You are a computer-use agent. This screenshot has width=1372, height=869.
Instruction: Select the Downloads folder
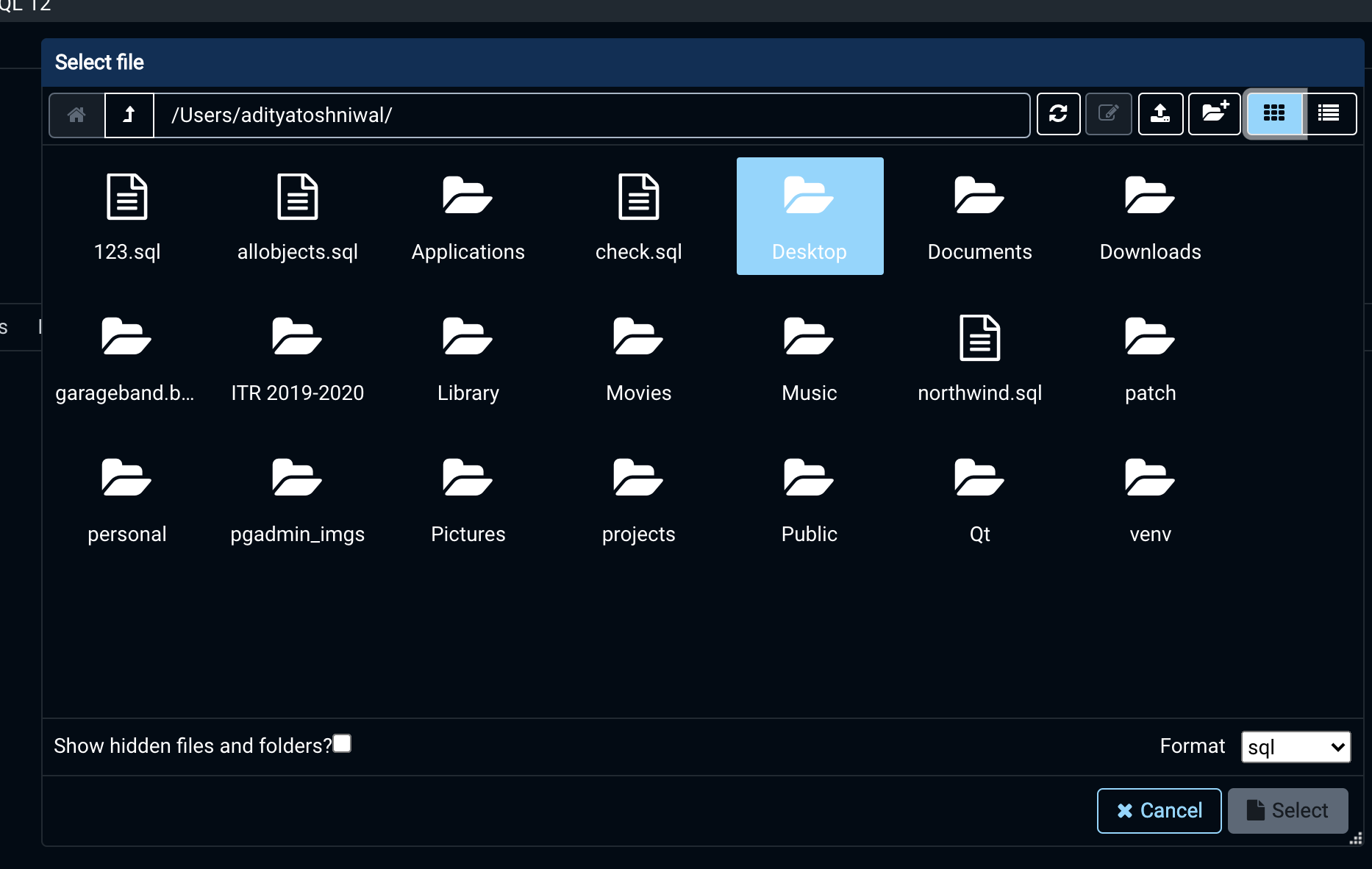(x=1150, y=218)
